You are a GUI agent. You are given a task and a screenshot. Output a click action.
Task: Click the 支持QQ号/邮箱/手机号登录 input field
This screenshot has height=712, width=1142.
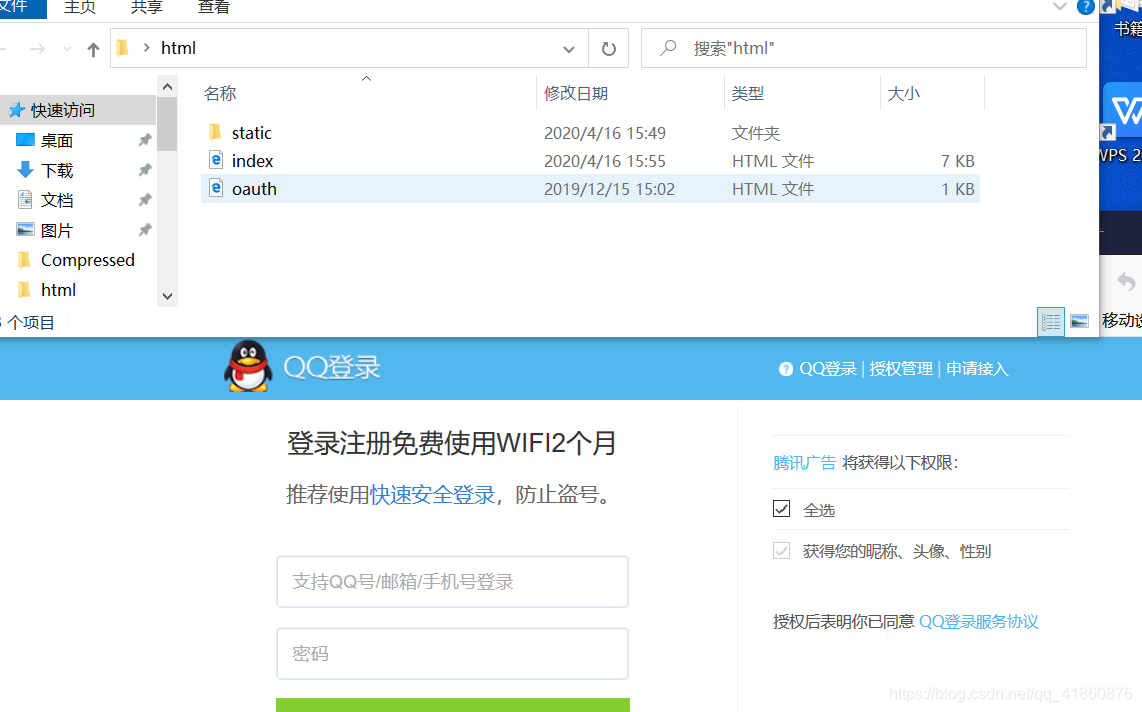[x=452, y=581]
